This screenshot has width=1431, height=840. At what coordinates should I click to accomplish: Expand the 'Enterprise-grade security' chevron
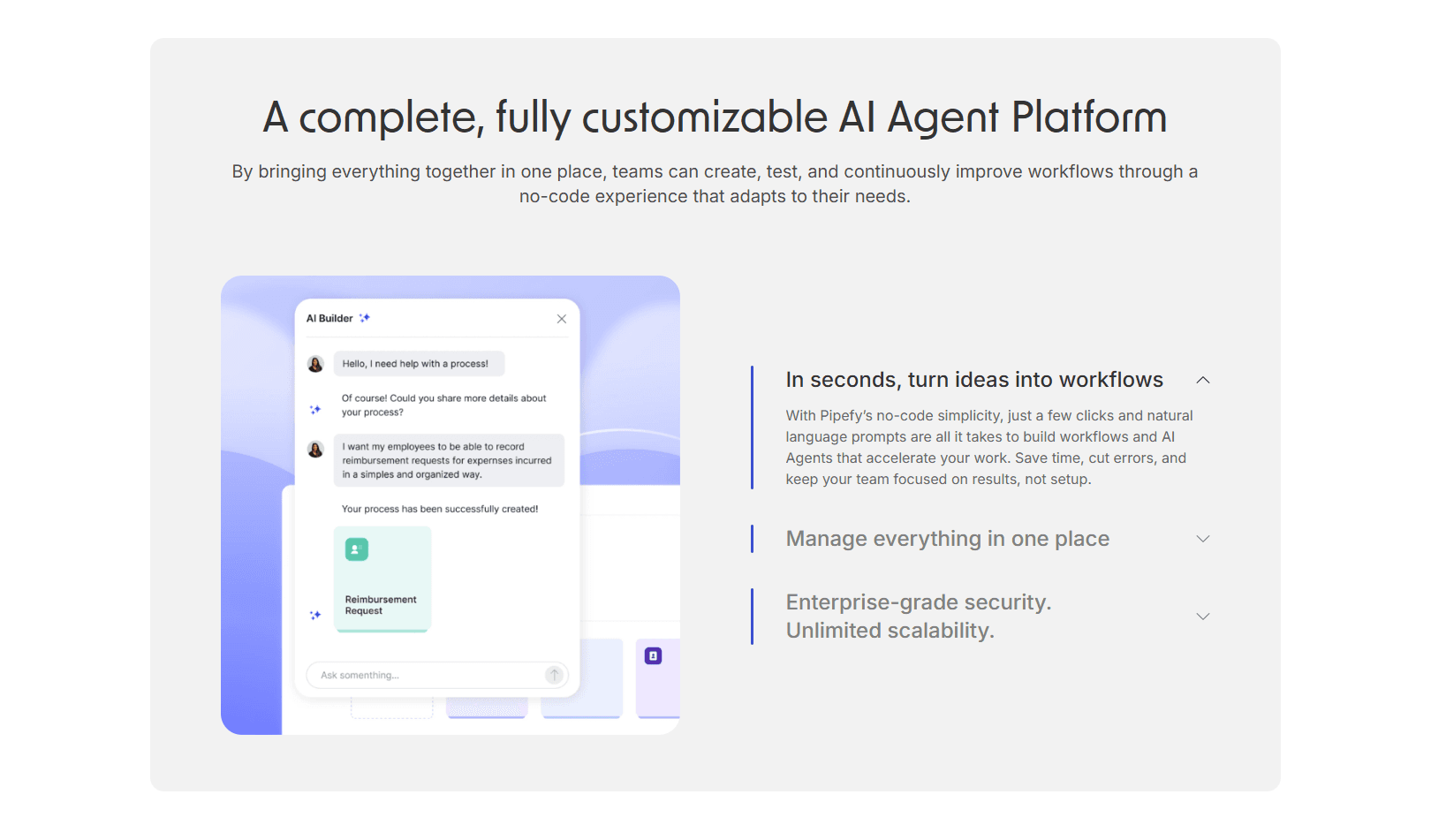click(x=1202, y=617)
